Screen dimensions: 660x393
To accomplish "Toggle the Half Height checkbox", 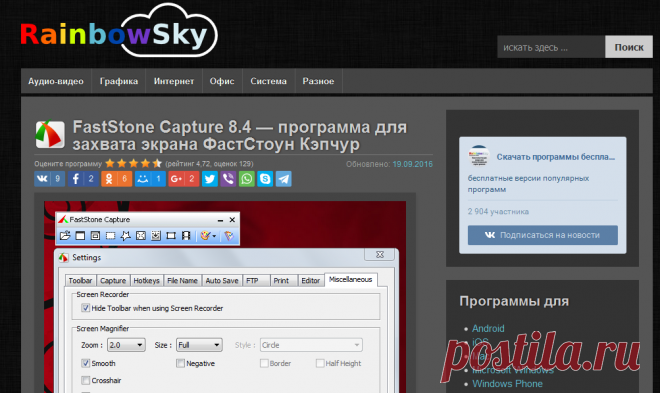I will coord(320,363).
